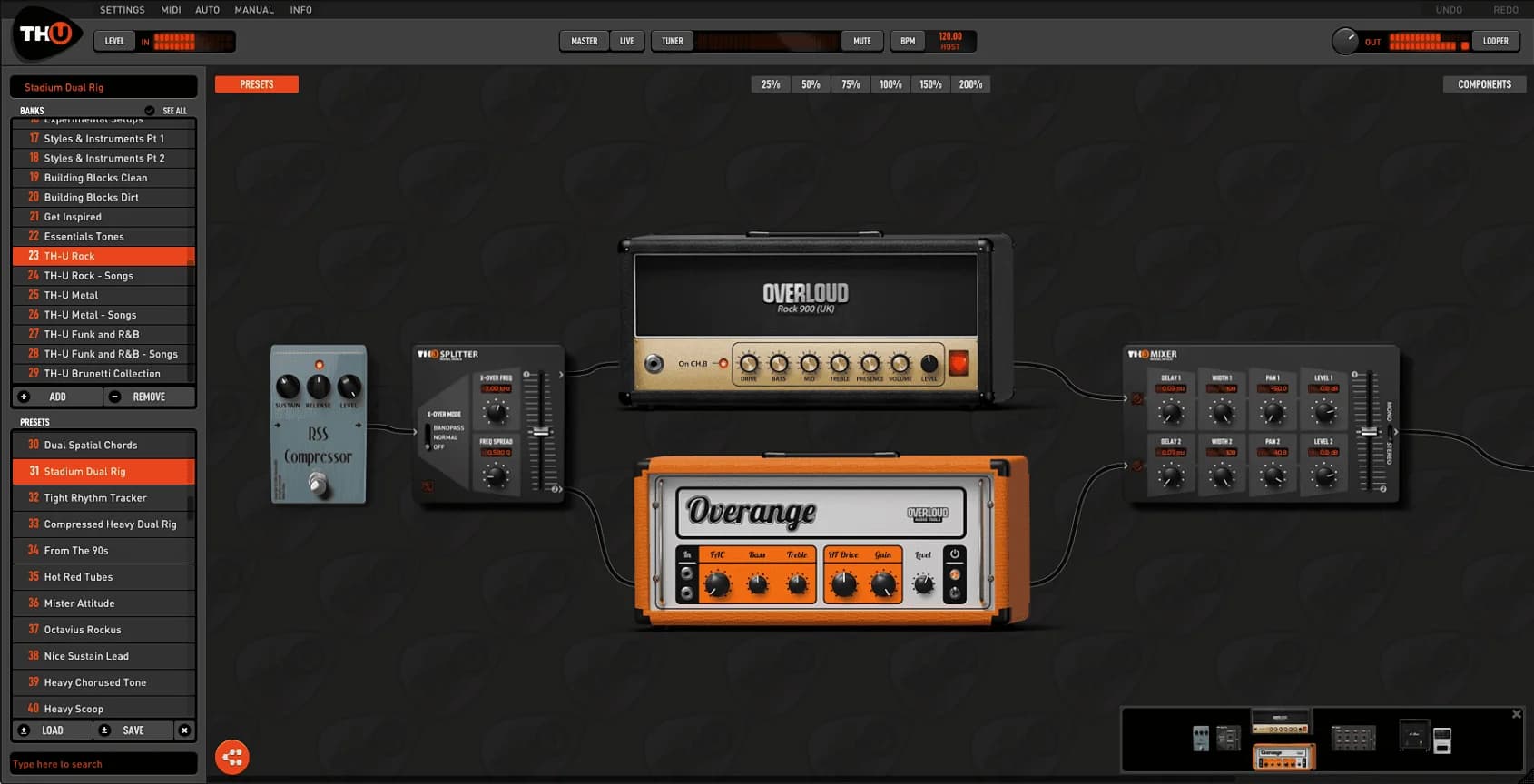1534x784 pixels.
Task: Click the plus icon beside ADD bank
Action: pos(25,397)
